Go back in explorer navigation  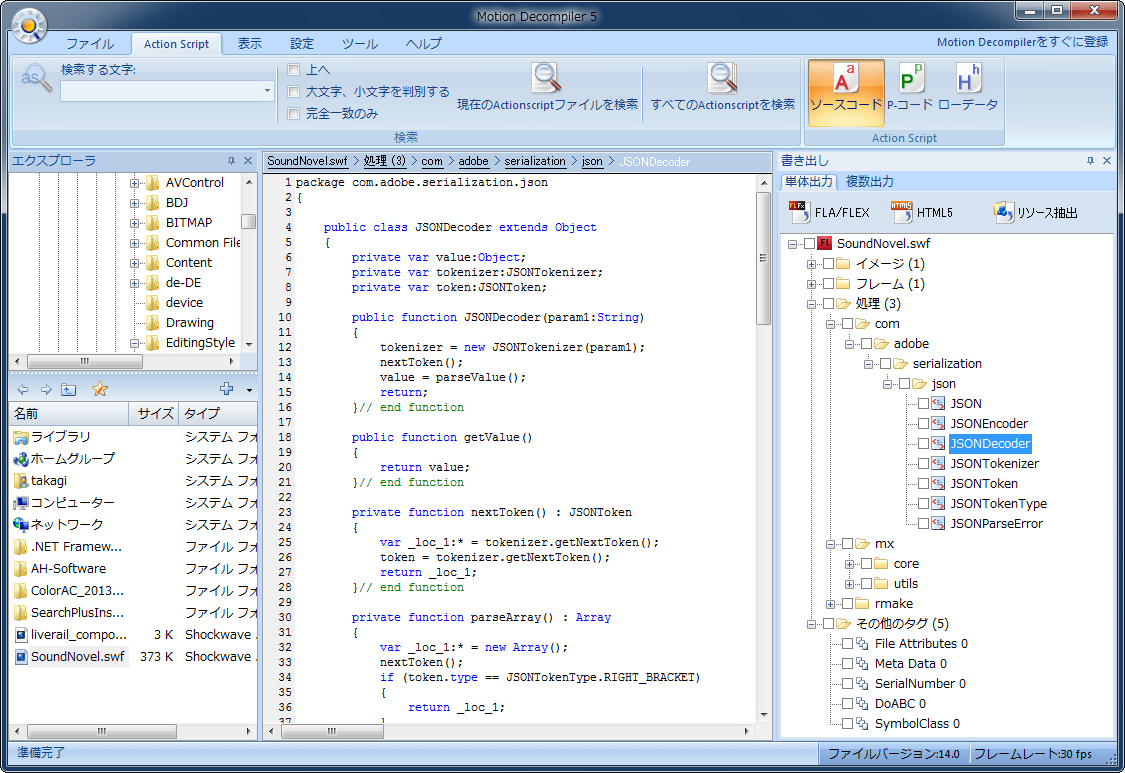click(23, 390)
